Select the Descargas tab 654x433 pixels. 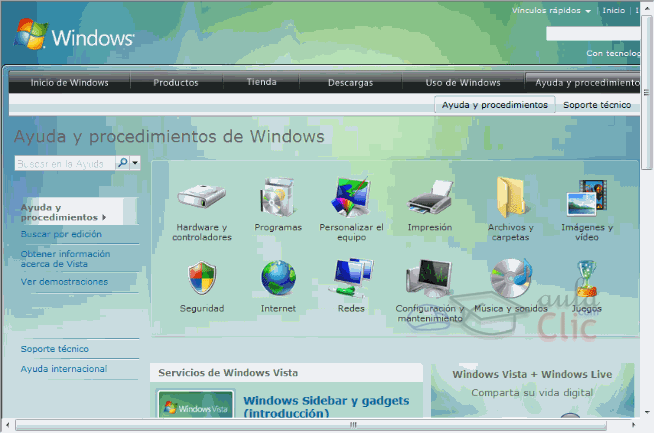(350, 82)
